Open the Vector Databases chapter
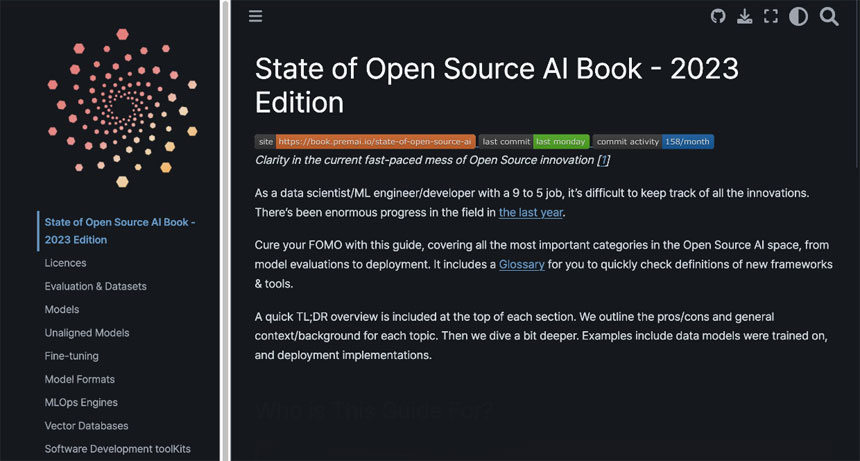 pyautogui.click(x=86, y=426)
